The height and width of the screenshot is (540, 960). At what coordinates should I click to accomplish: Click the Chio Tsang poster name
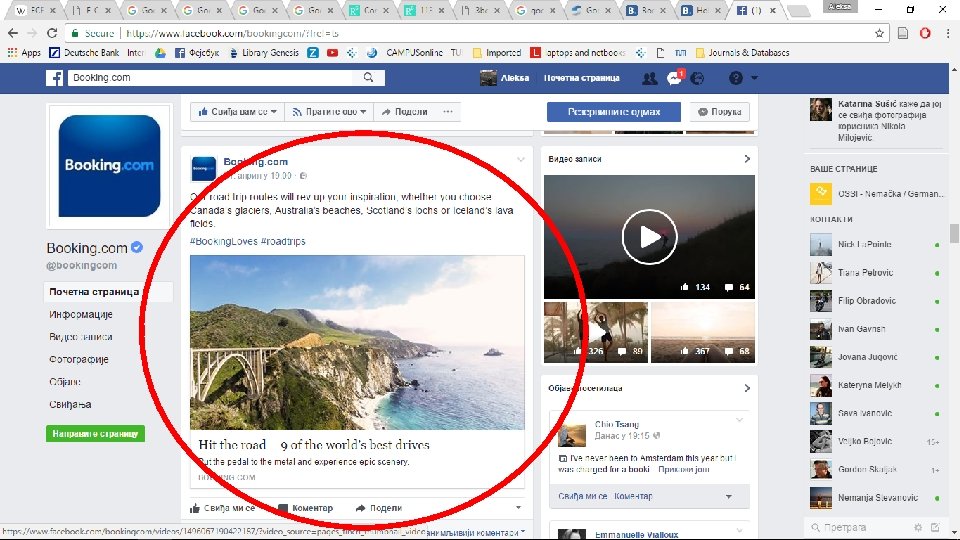[617, 424]
